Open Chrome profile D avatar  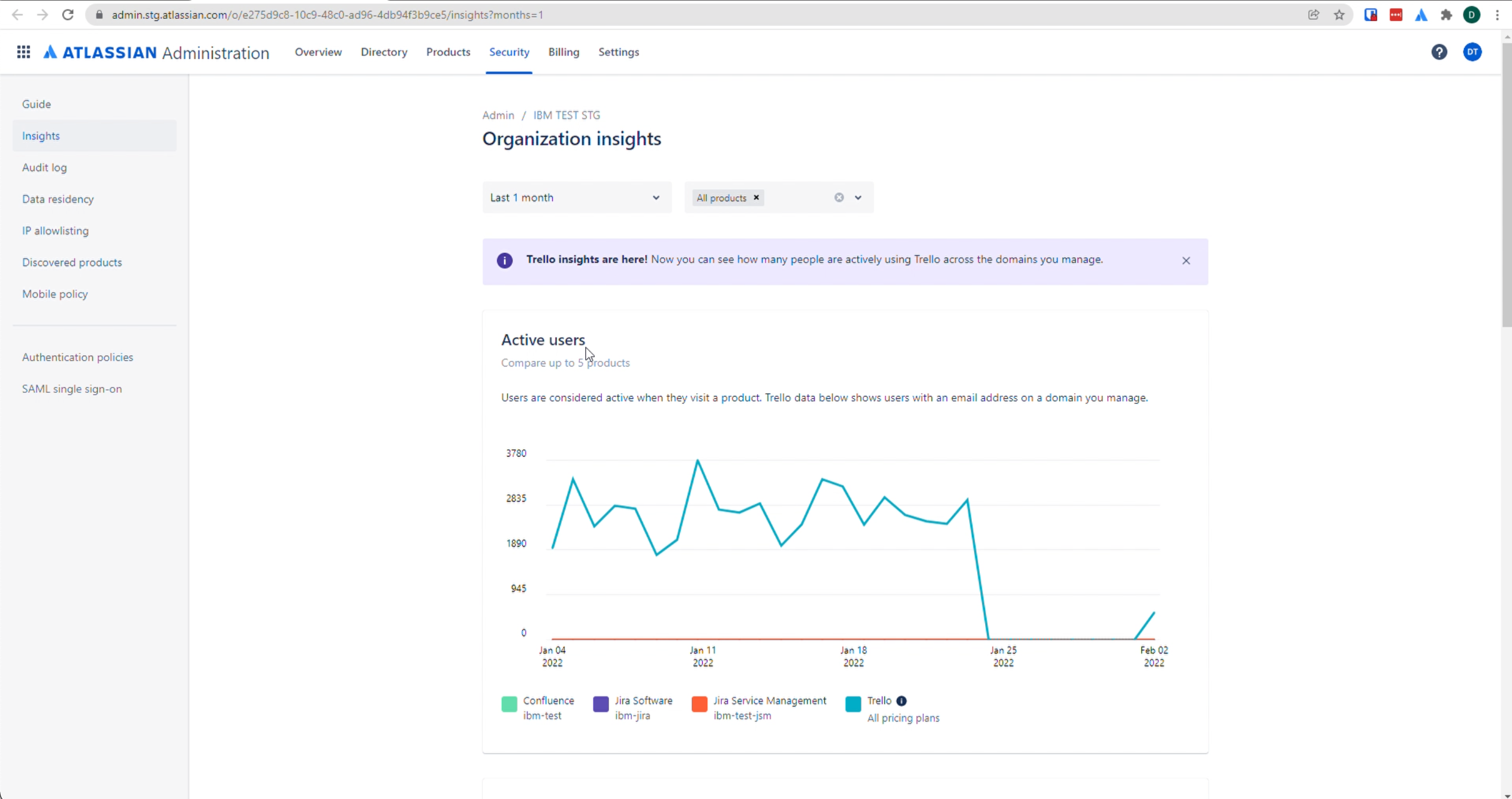click(1472, 15)
